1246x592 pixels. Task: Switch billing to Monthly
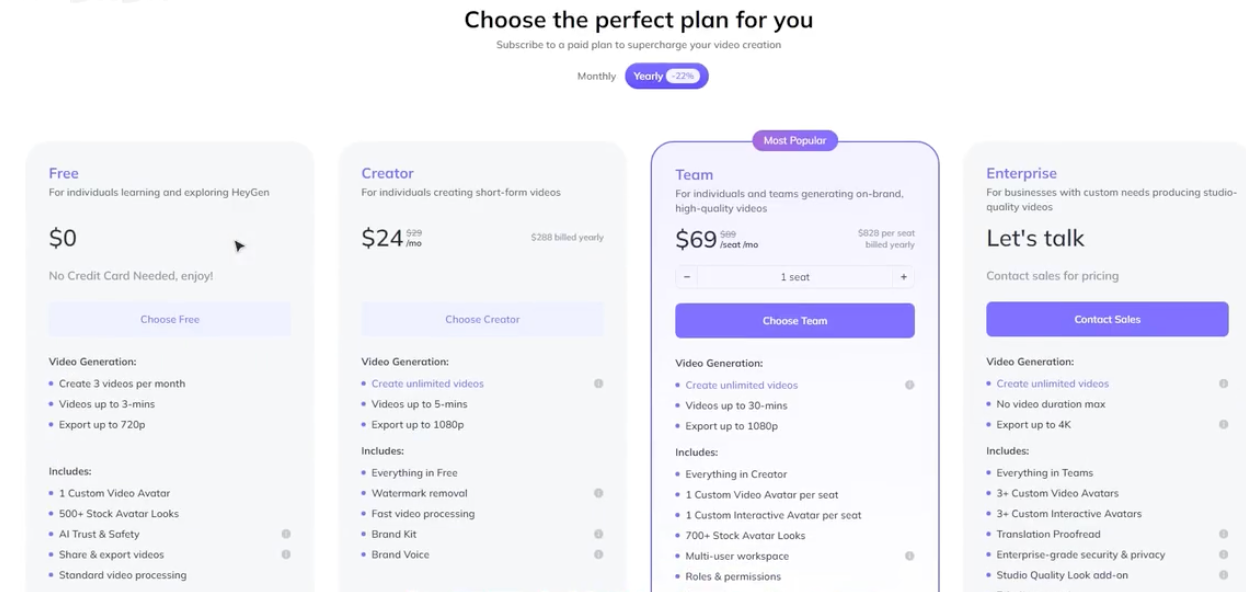tap(596, 76)
